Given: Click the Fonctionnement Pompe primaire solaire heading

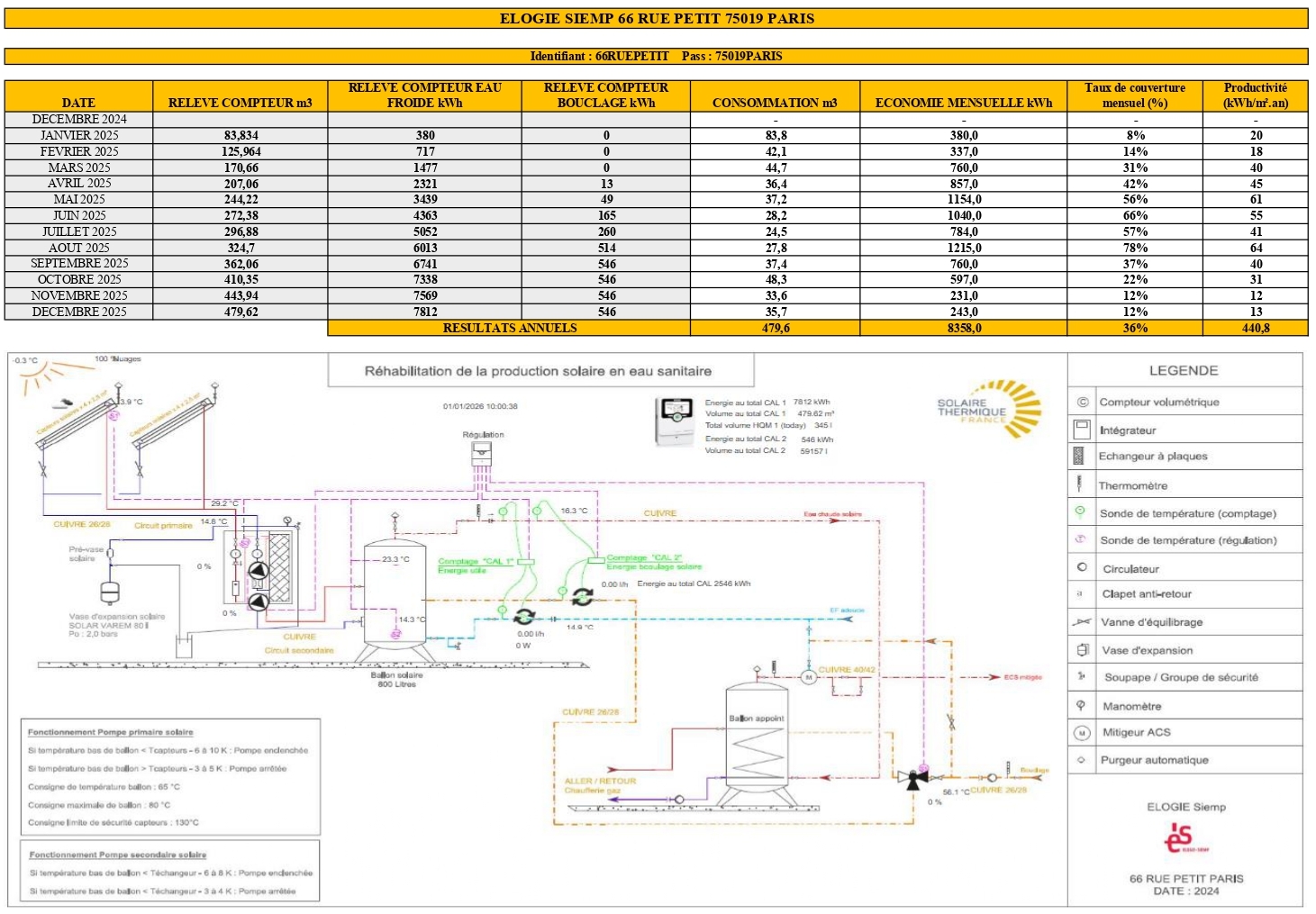Looking at the screenshot, I should 110,732.
